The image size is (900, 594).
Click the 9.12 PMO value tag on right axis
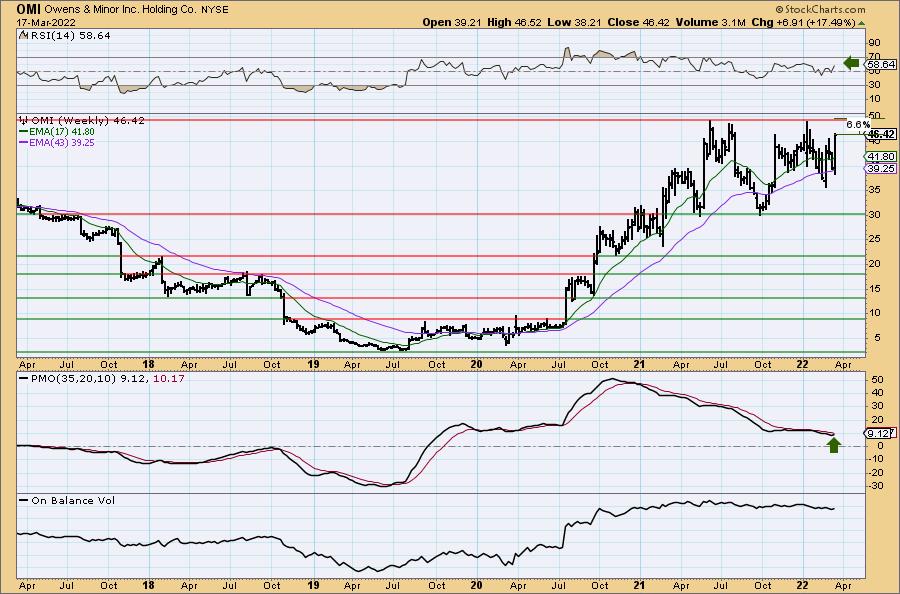pos(879,433)
